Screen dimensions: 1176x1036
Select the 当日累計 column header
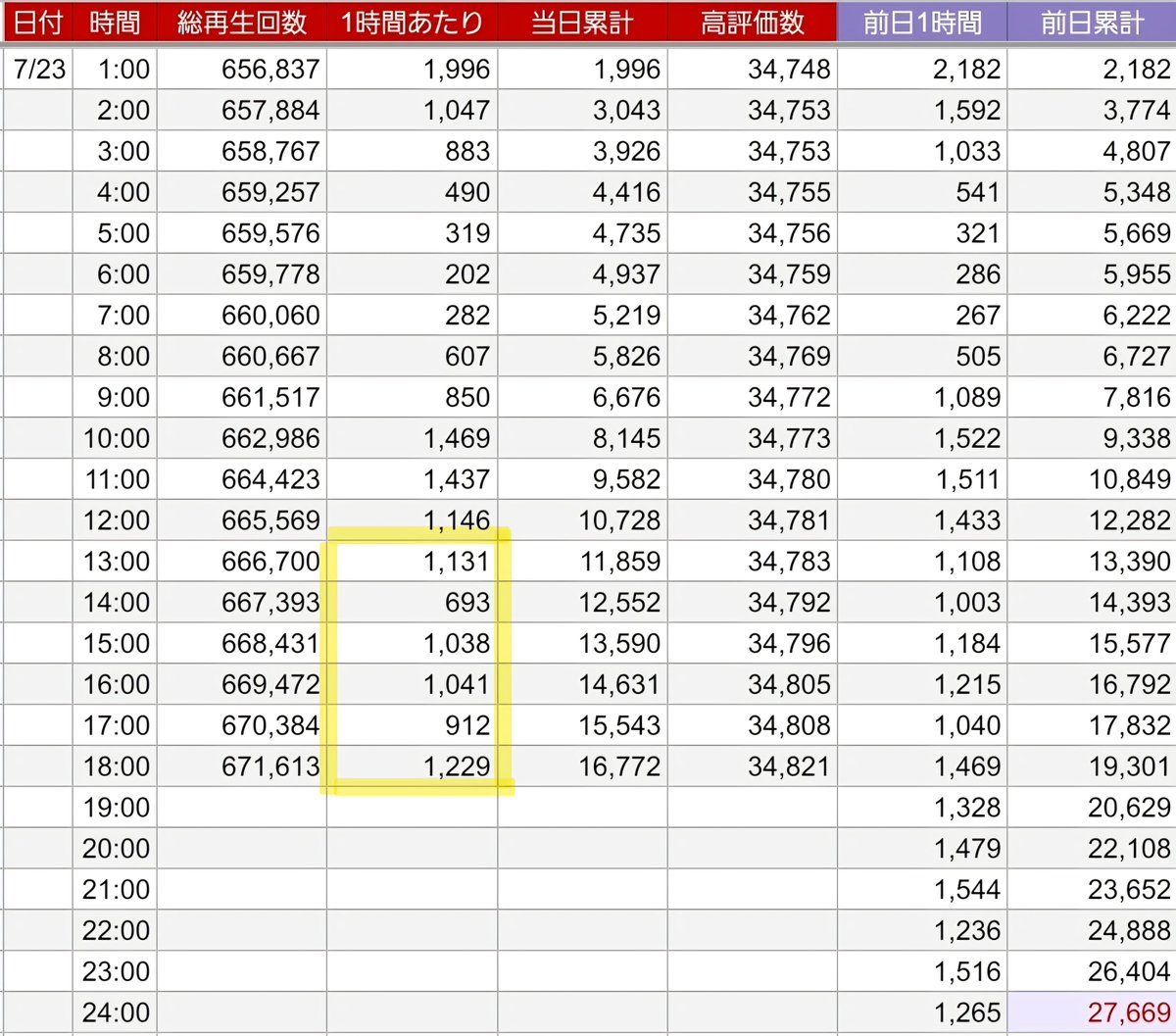pyautogui.click(x=582, y=22)
